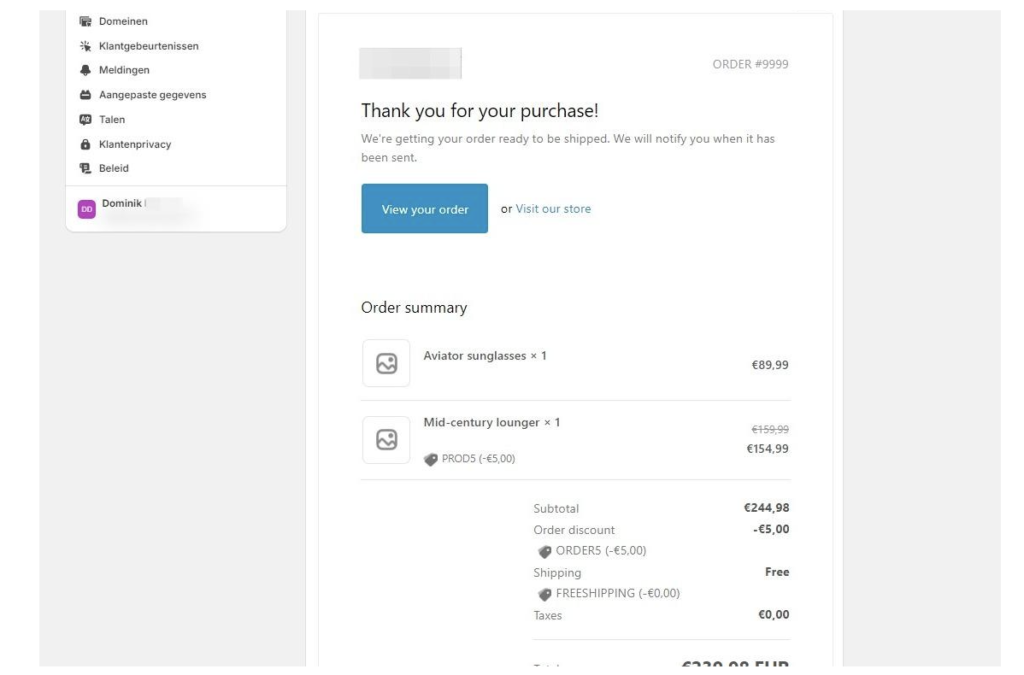Viewport: 1024px width, 675px height.
Task: Click the View your order button
Action: (424, 209)
